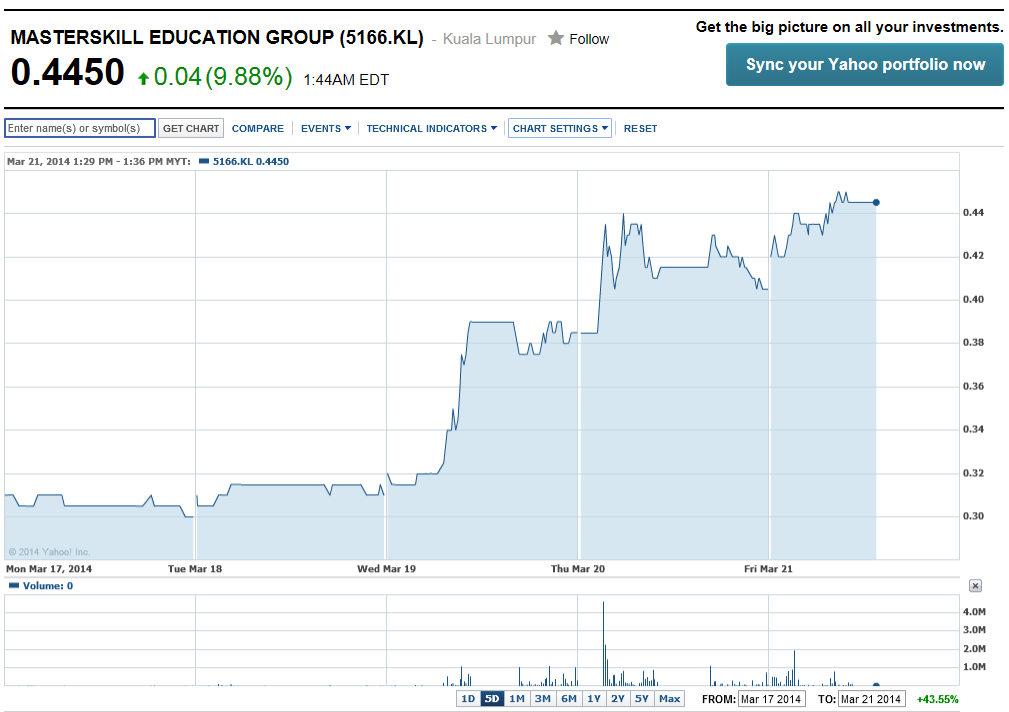Screen dimensions: 1009x712
Task: Click the MASTERSKILL EDUCATION GROUP (5166.KL) title
Action: pos(217,37)
